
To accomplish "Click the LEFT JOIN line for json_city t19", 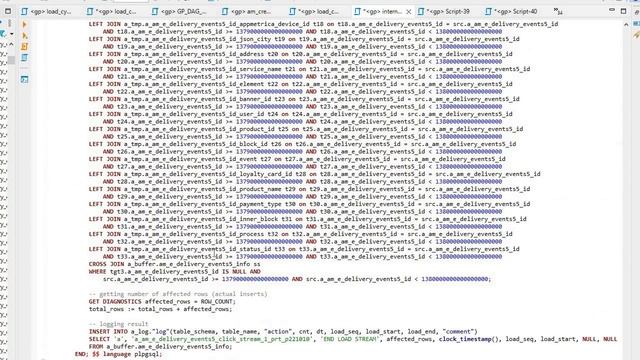I will click(304, 39).
